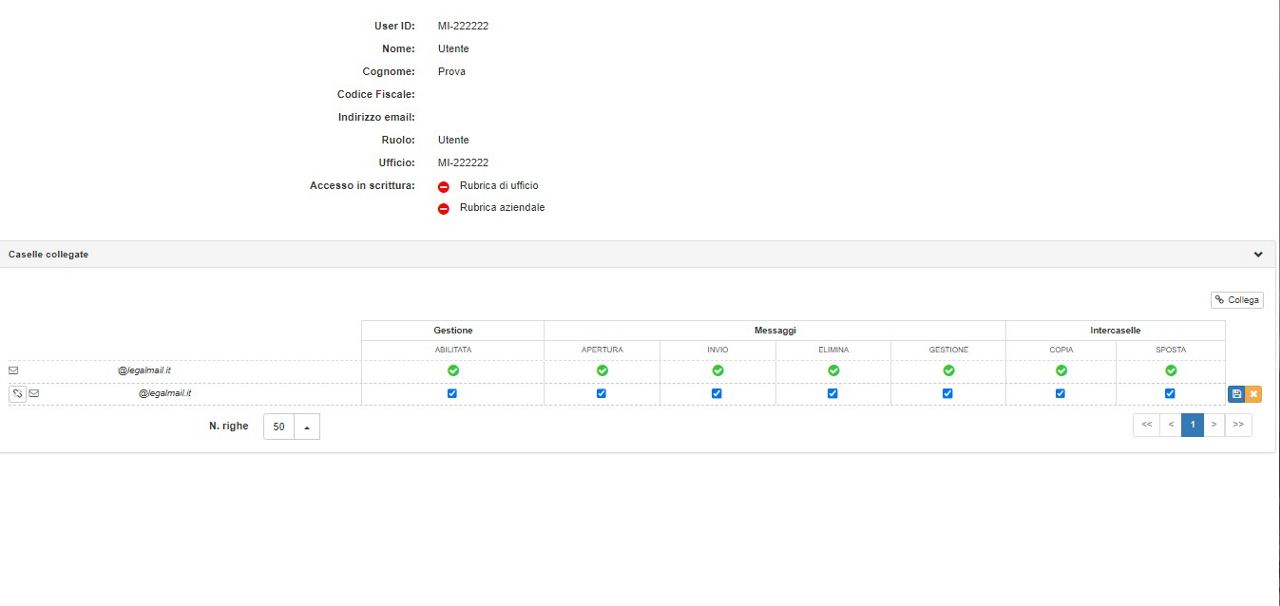Disable the SPOSTA checkbox
1280x606 pixels.
pos(1170,393)
